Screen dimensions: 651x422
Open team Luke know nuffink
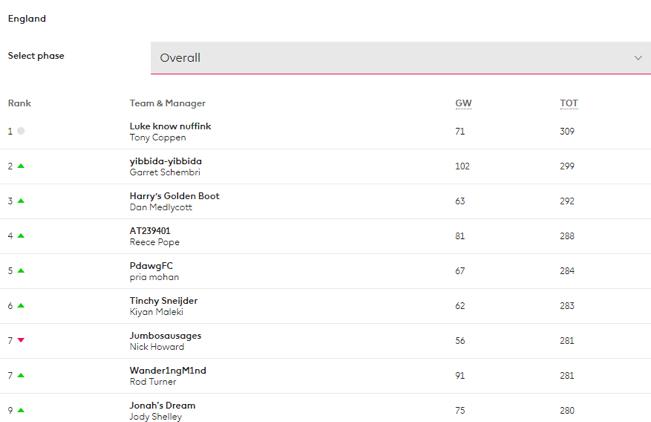(x=170, y=126)
